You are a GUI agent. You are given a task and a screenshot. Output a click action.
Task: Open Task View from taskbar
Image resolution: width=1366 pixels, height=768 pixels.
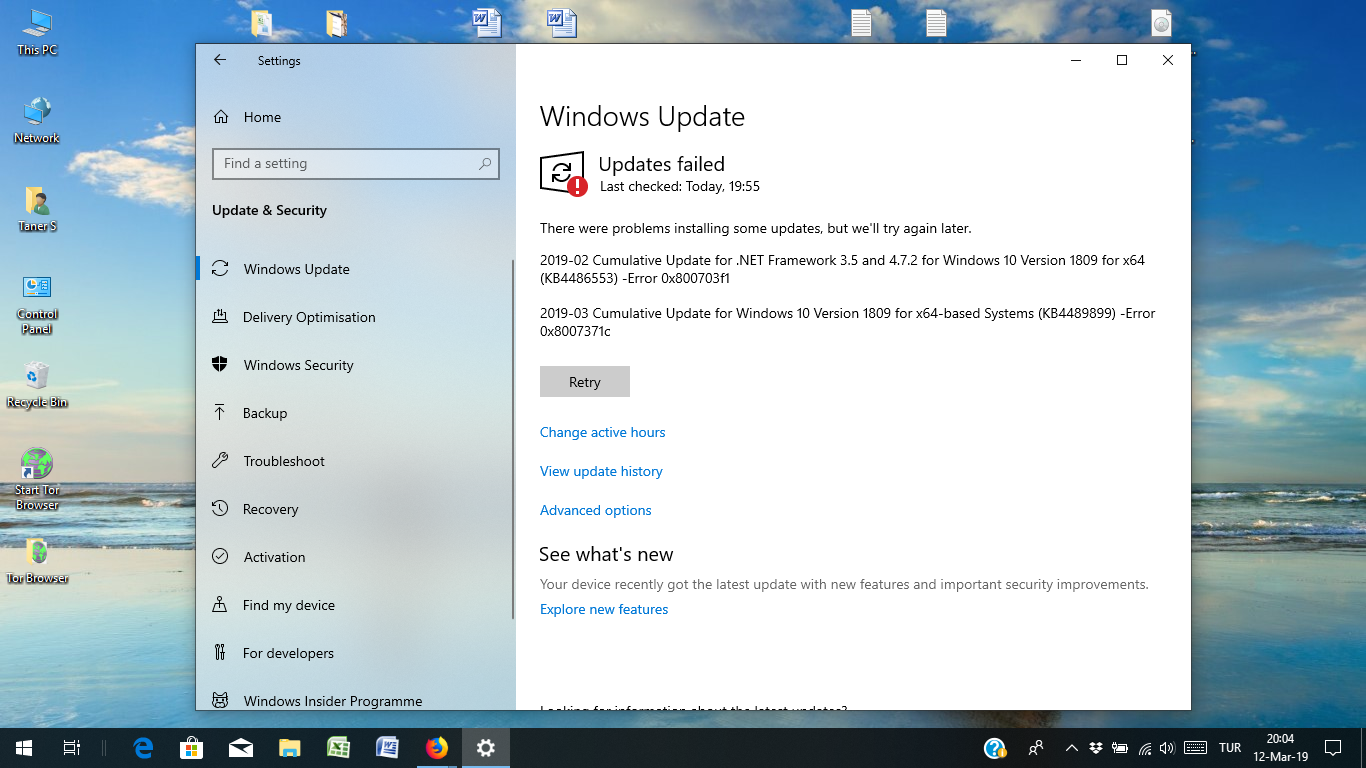(x=72, y=747)
